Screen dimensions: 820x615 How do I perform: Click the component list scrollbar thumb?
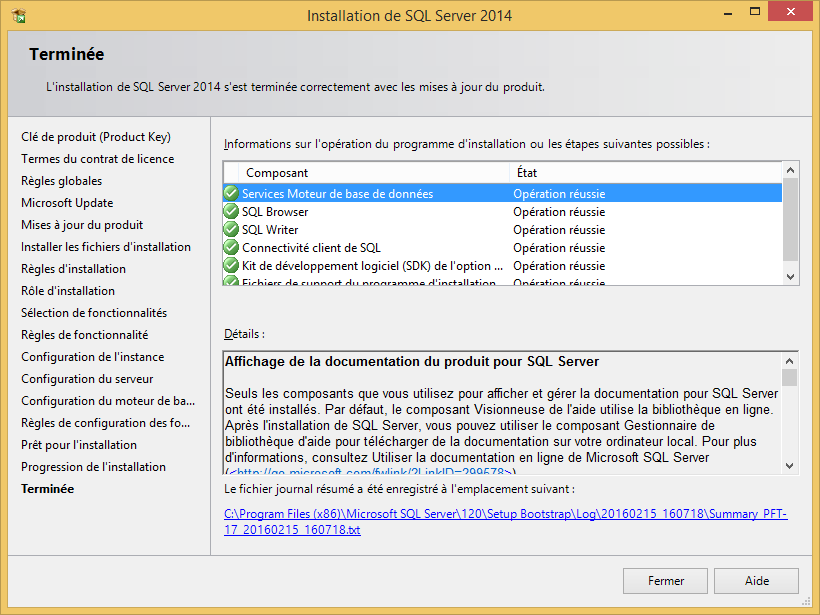(x=790, y=219)
